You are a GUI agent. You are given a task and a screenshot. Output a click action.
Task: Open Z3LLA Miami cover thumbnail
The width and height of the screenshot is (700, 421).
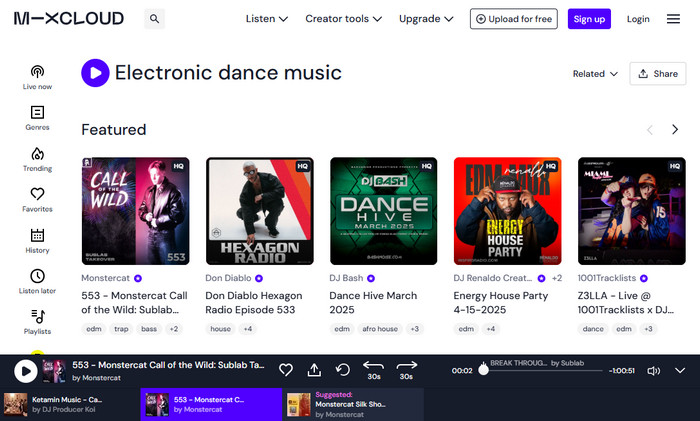click(632, 211)
